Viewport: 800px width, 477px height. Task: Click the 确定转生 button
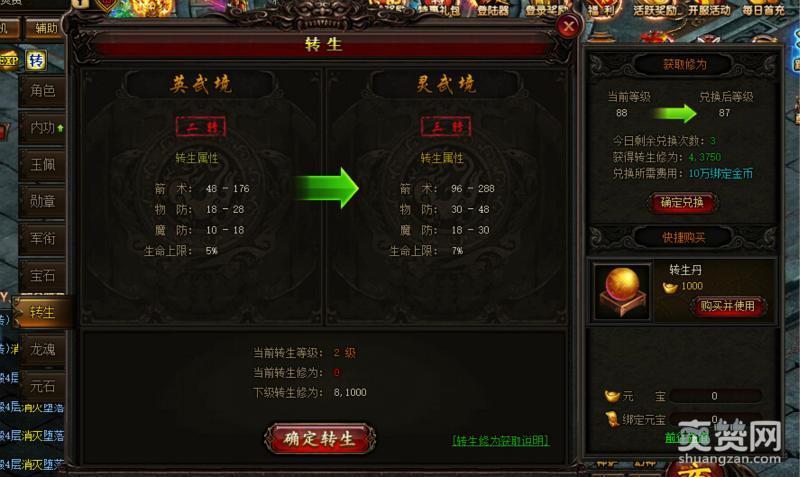(320, 438)
